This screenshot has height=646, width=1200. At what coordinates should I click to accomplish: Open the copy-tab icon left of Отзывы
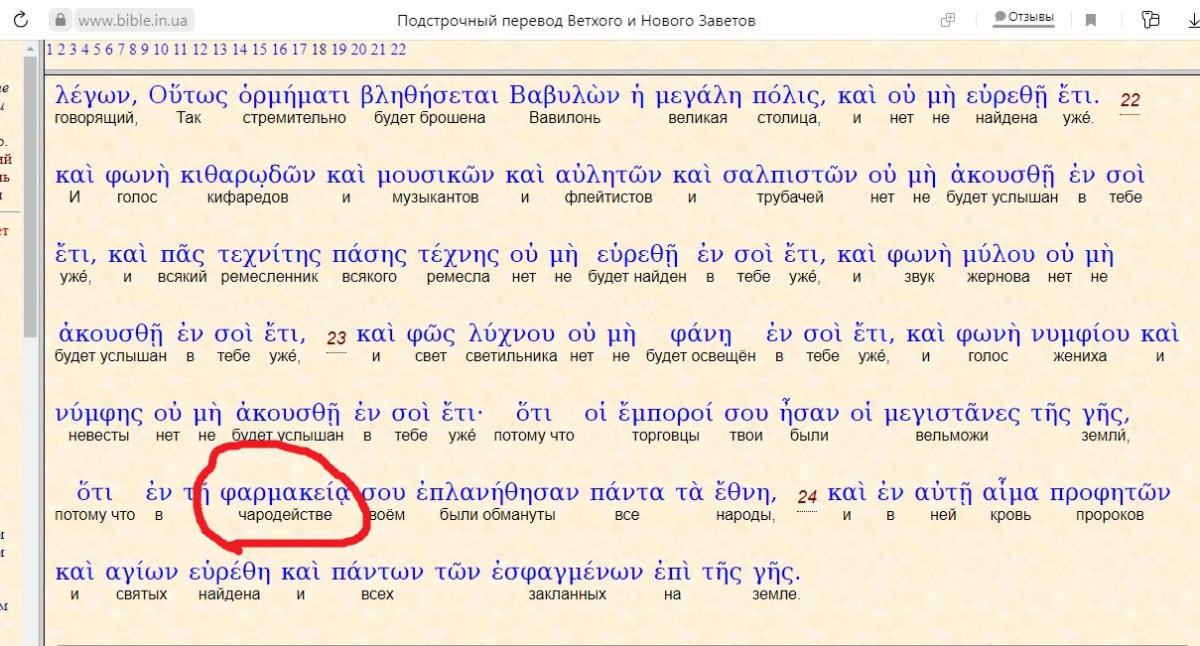pyautogui.click(x=948, y=20)
